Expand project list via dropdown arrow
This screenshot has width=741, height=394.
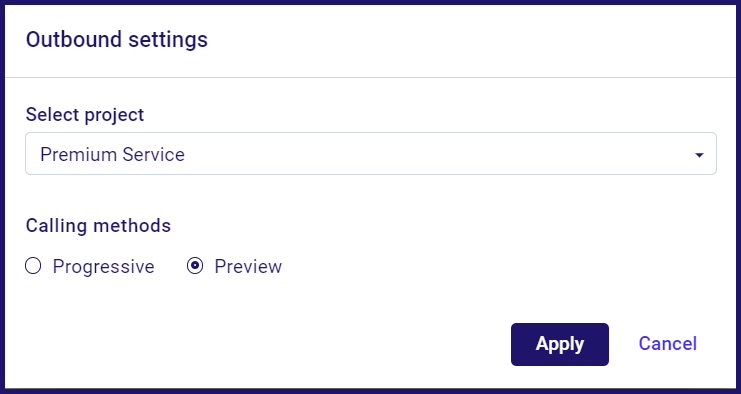pyautogui.click(x=699, y=155)
